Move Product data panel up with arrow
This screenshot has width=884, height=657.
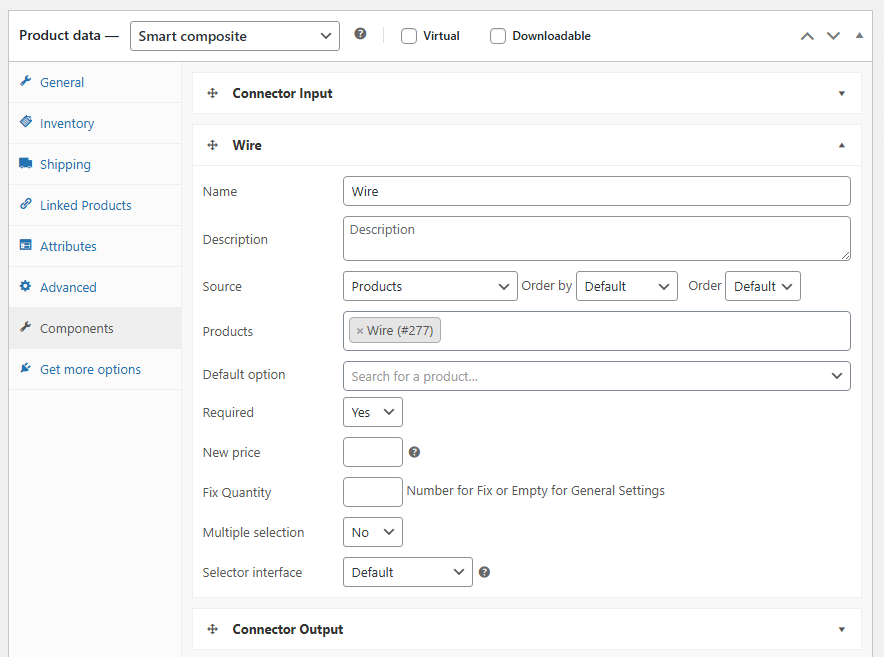pos(807,36)
